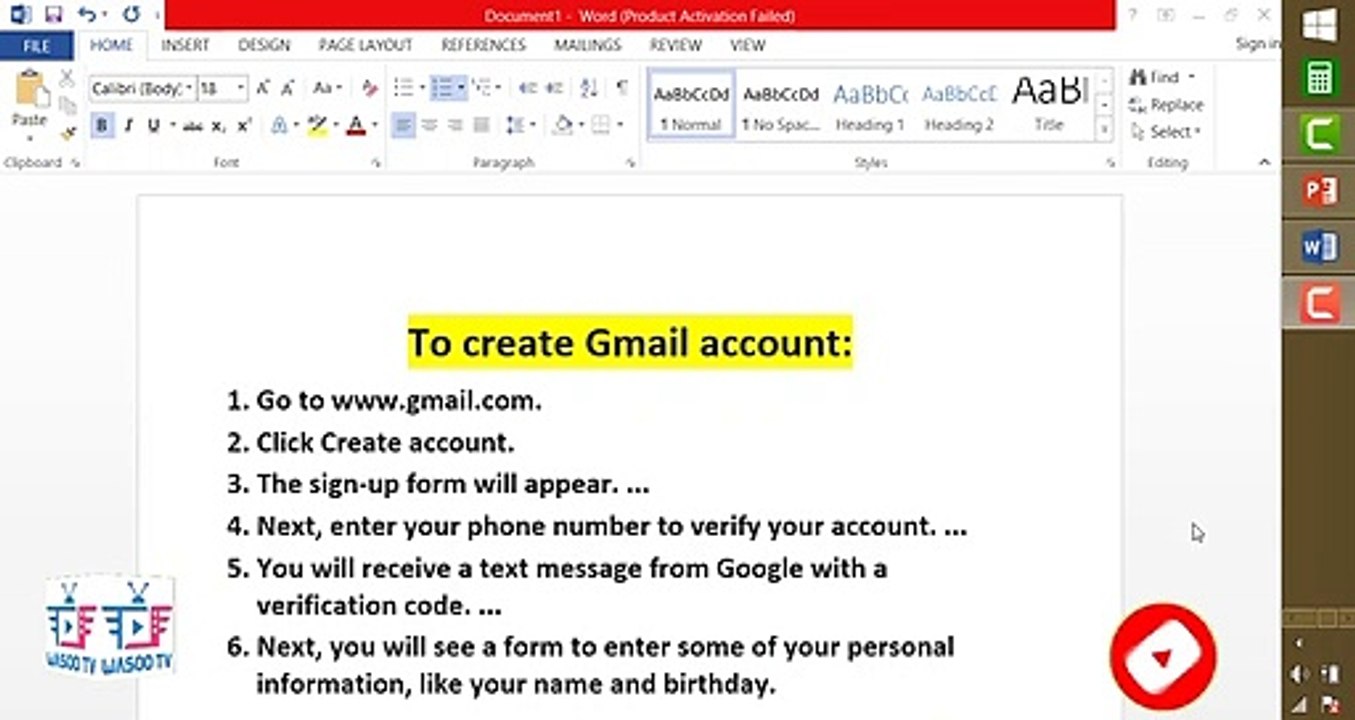This screenshot has width=1355, height=720.
Task: Switch to the INSERT tab
Action: click(185, 45)
